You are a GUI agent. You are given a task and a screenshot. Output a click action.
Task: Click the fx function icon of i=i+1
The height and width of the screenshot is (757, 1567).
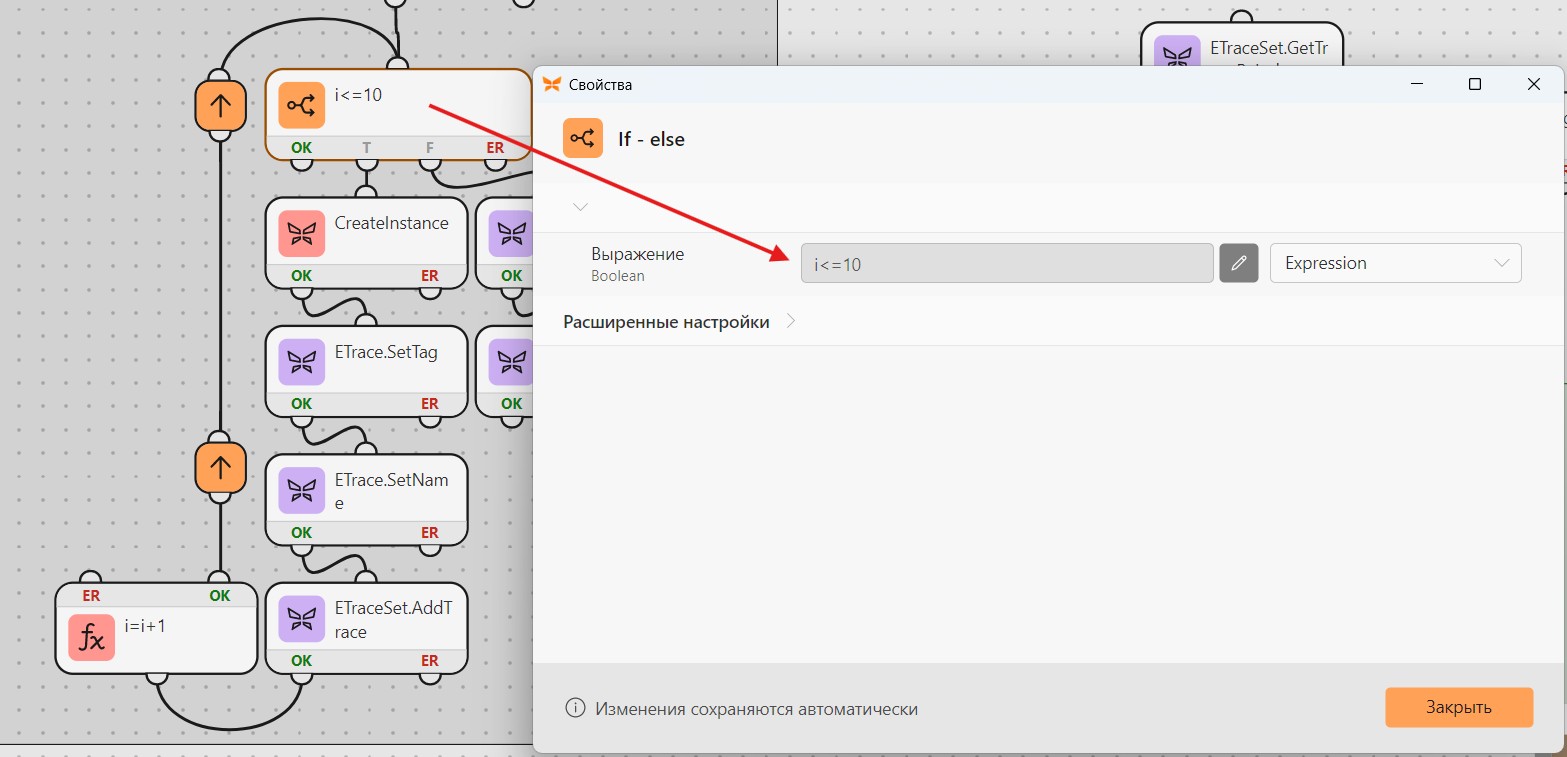point(91,637)
